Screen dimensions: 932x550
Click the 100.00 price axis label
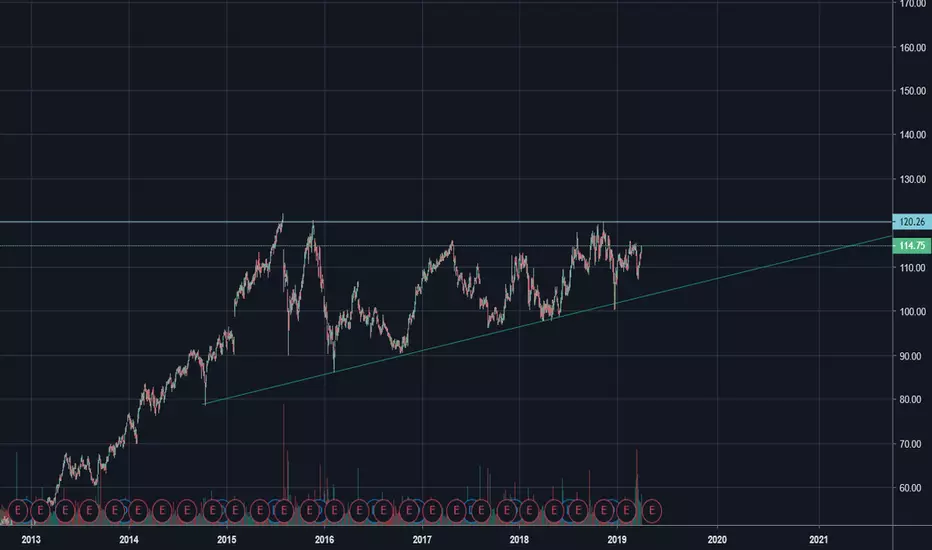[912, 312]
